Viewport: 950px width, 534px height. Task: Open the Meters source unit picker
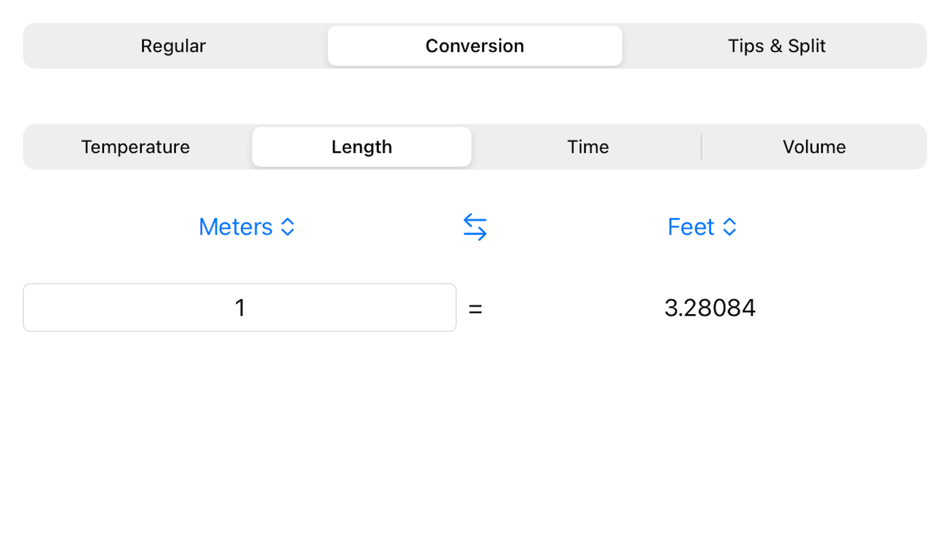[x=247, y=227]
